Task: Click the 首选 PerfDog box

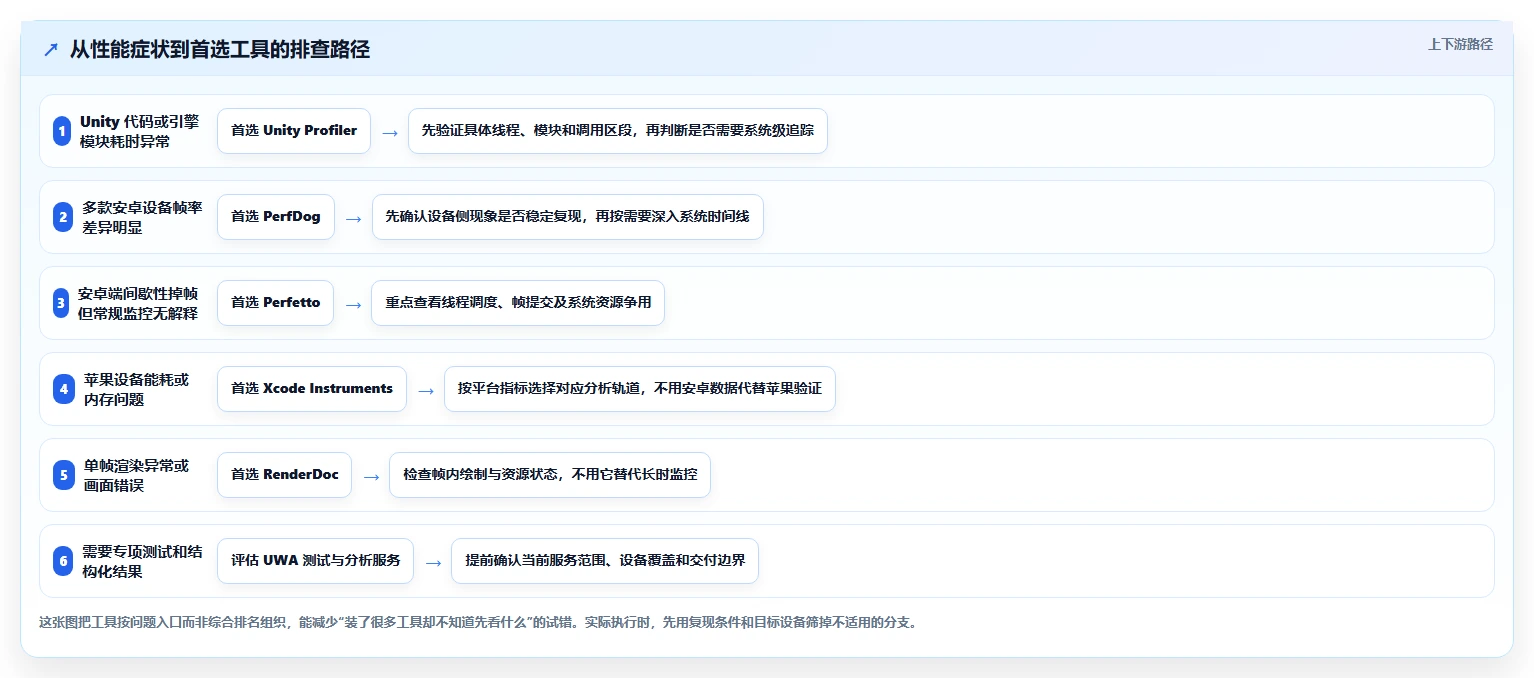Action: 276,217
